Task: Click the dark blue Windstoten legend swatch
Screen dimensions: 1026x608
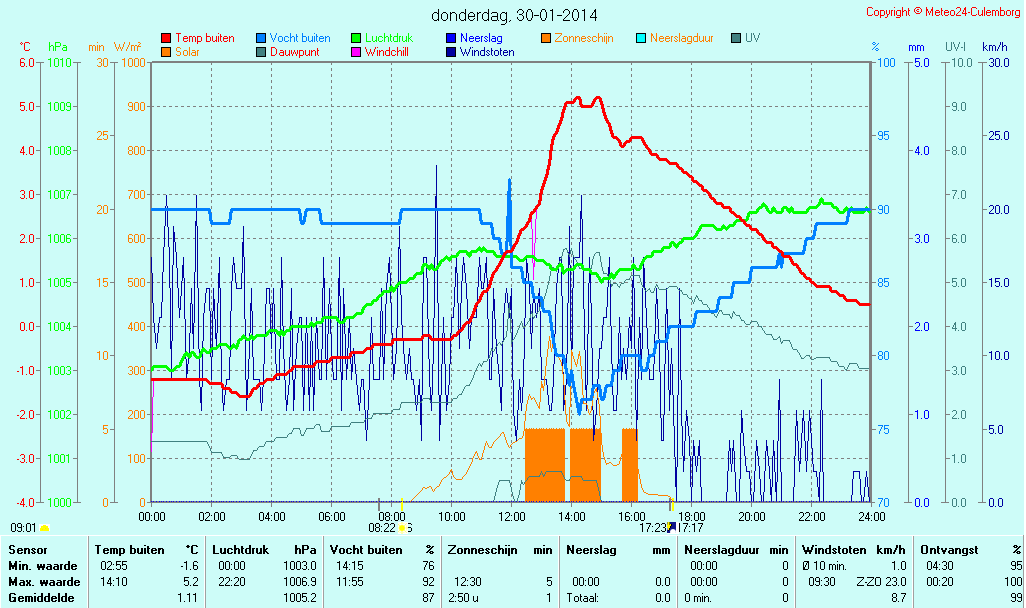Action: pyautogui.click(x=451, y=52)
